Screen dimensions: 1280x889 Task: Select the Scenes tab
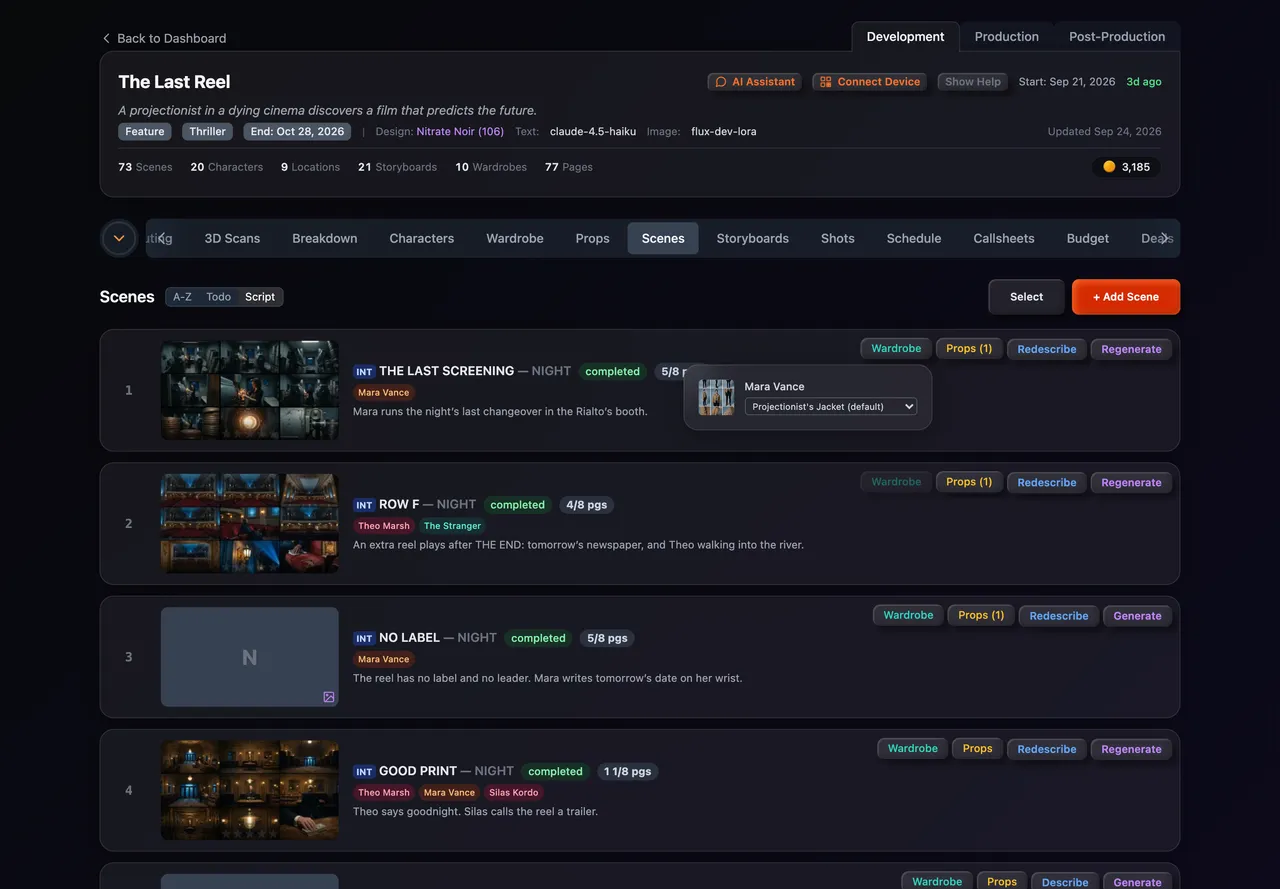[x=663, y=238]
